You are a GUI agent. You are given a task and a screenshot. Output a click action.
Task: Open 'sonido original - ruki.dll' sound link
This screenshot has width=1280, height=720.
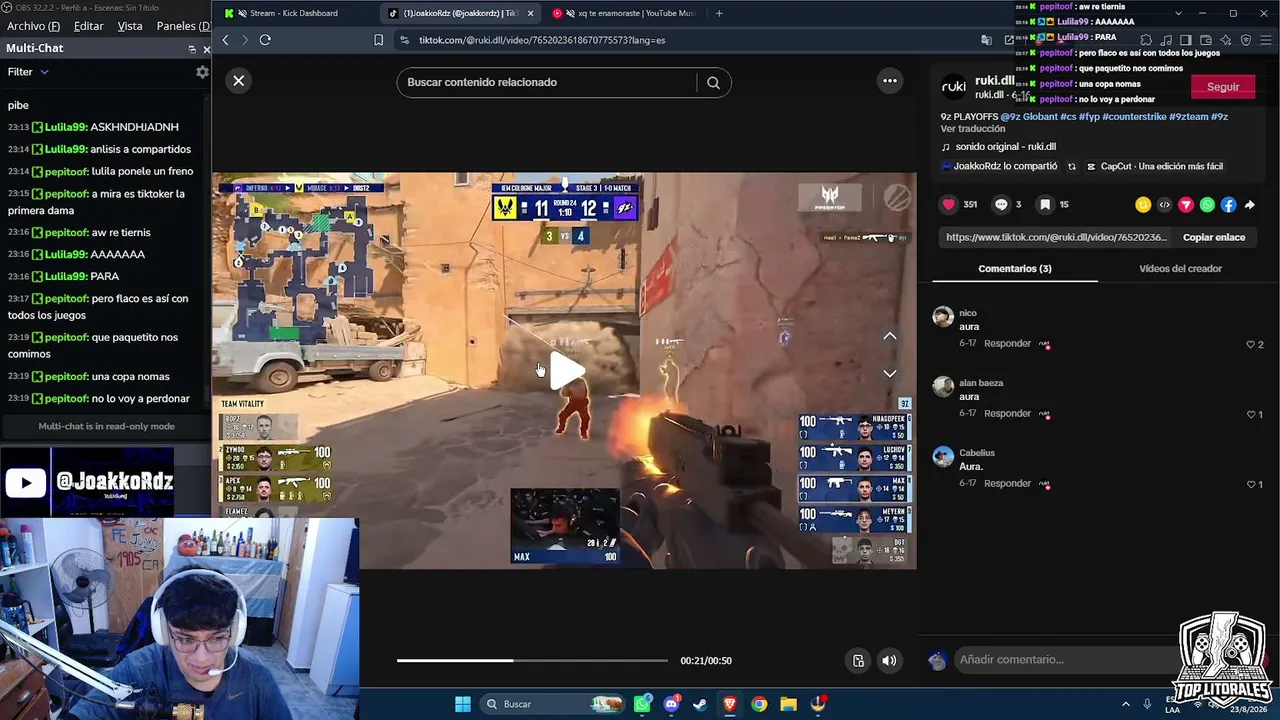click(x=1005, y=147)
